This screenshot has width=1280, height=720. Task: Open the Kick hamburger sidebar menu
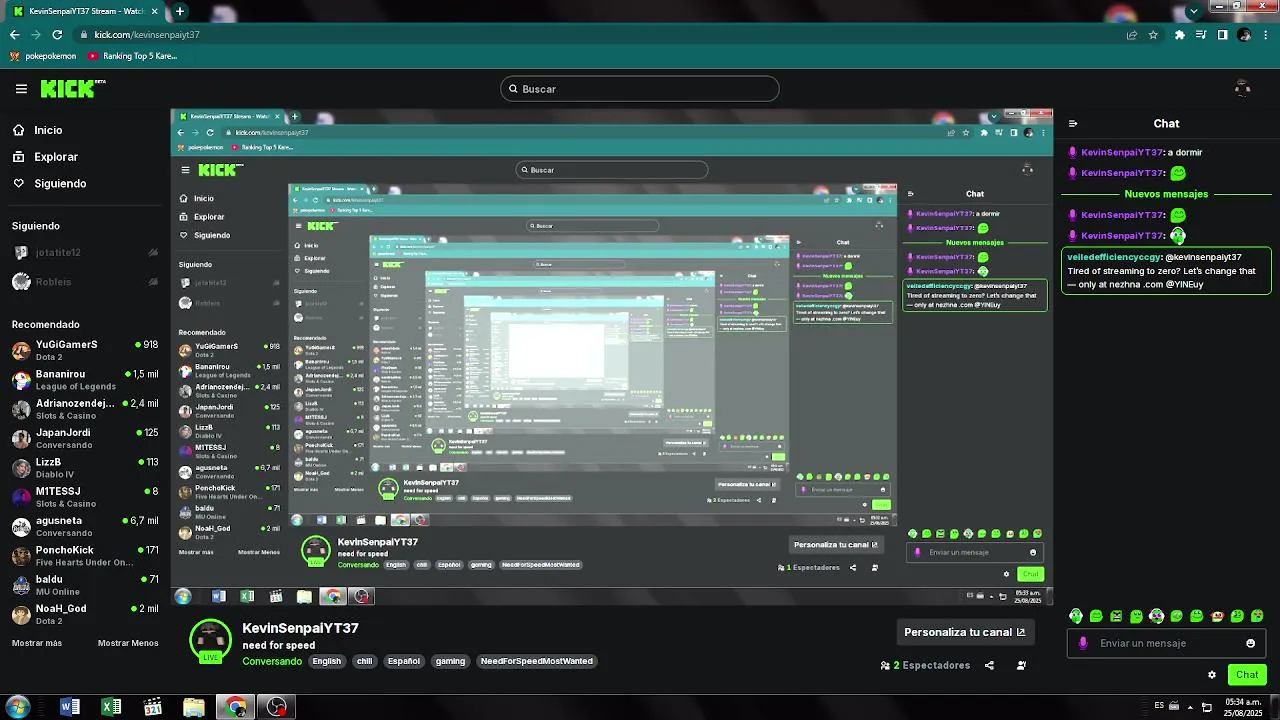pyautogui.click(x=21, y=89)
